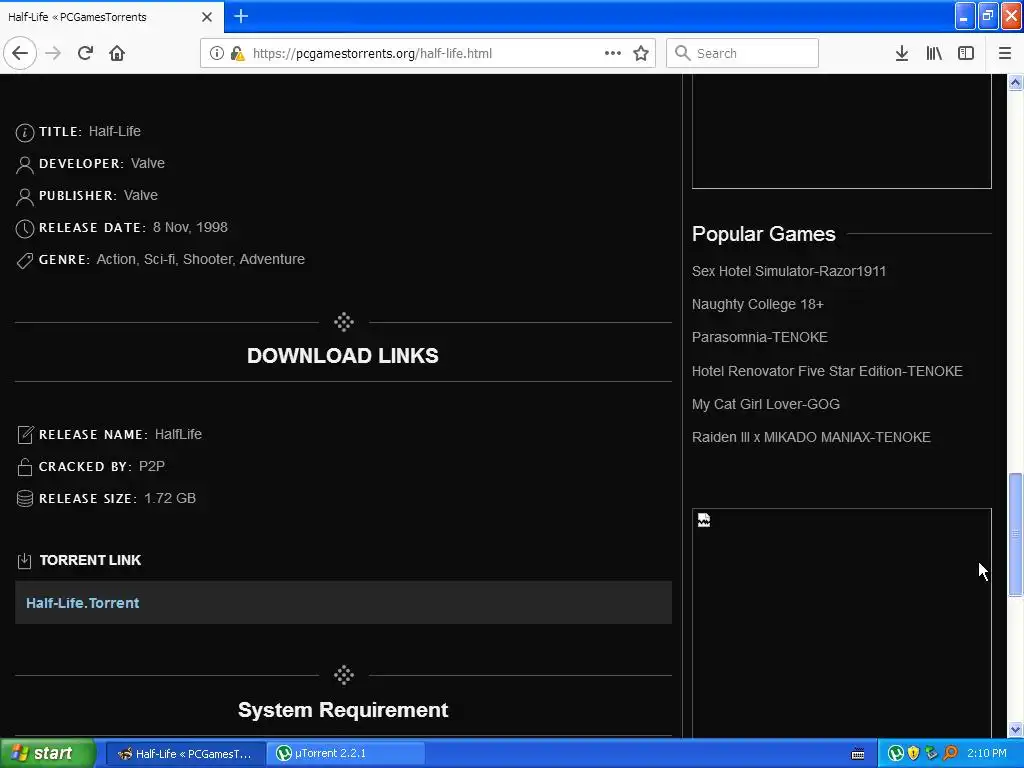Click the info icon beside TITLE
1024x768 pixels.
tap(24, 133)
